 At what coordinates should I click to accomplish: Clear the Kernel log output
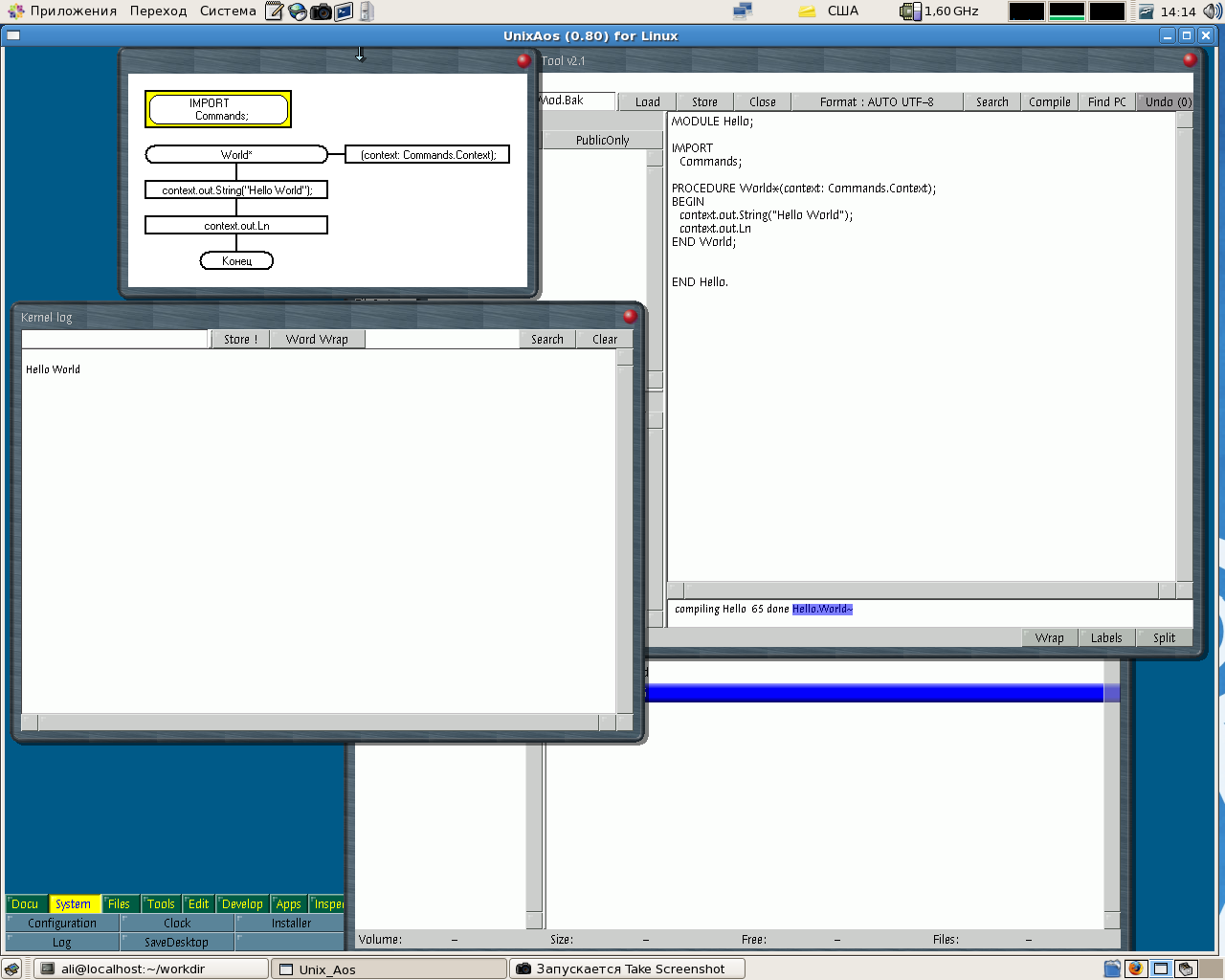(605, 340)
